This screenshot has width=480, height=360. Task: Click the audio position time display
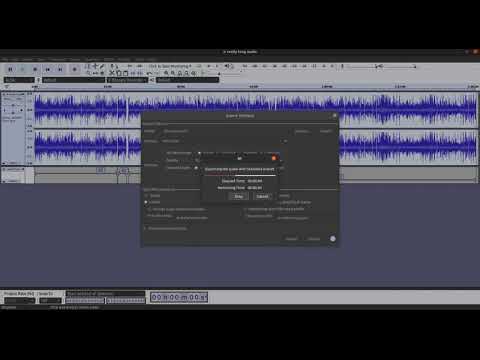pyautogui.click(x=179, y=297)
